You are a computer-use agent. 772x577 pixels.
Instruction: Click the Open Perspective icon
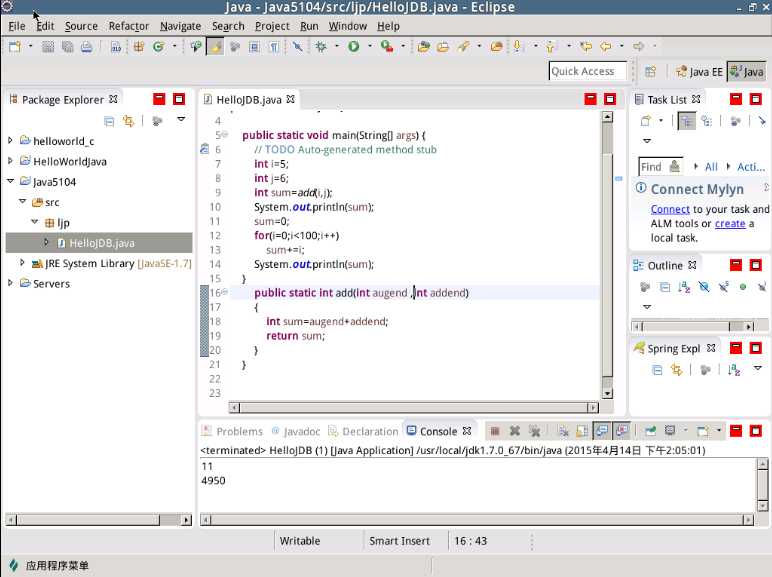click(650, 71)
